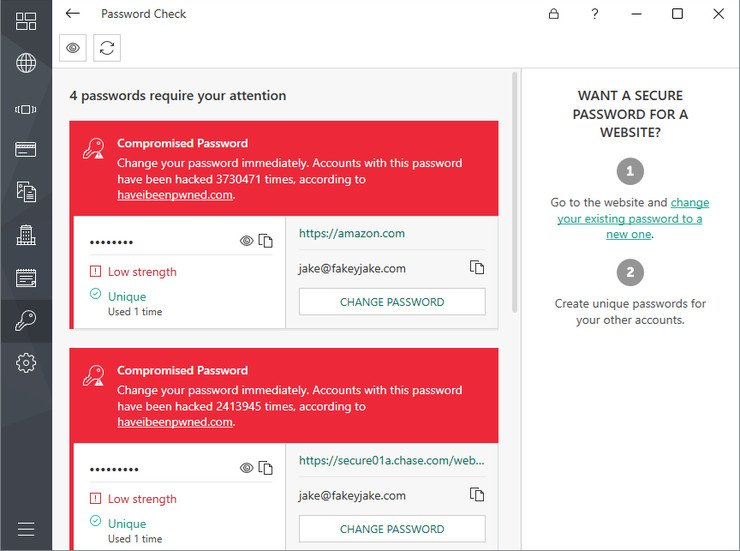Click the 'Password Check' window title
The width and height of the screenshot is (740, 551).
(x=143, y=14)
